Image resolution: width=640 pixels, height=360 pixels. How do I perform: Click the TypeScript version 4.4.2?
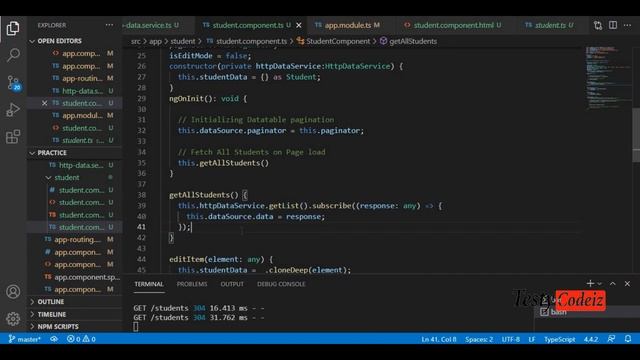coord(591,339)
